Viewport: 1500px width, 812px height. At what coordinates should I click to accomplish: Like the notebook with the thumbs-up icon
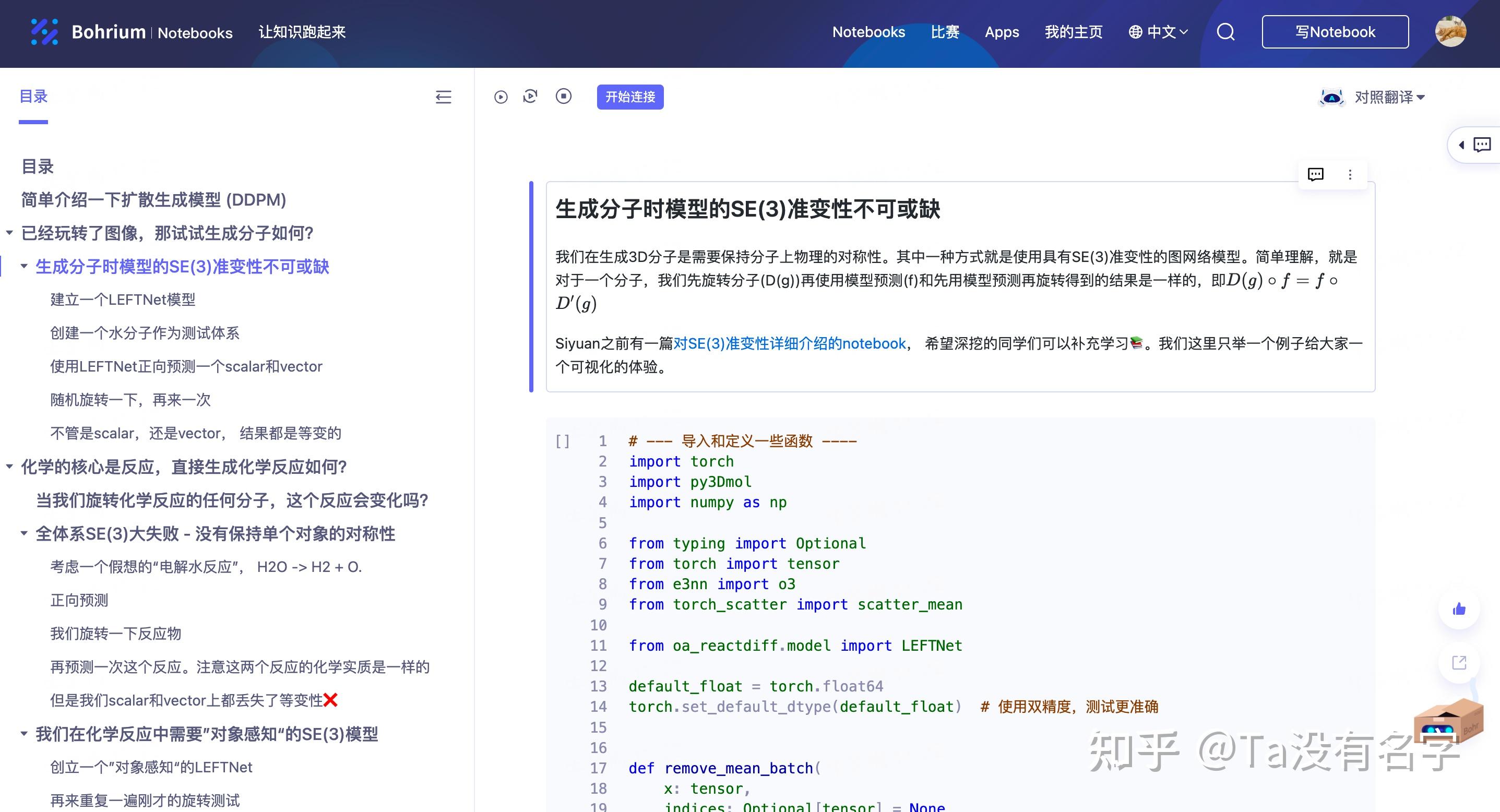[1458, 609]
